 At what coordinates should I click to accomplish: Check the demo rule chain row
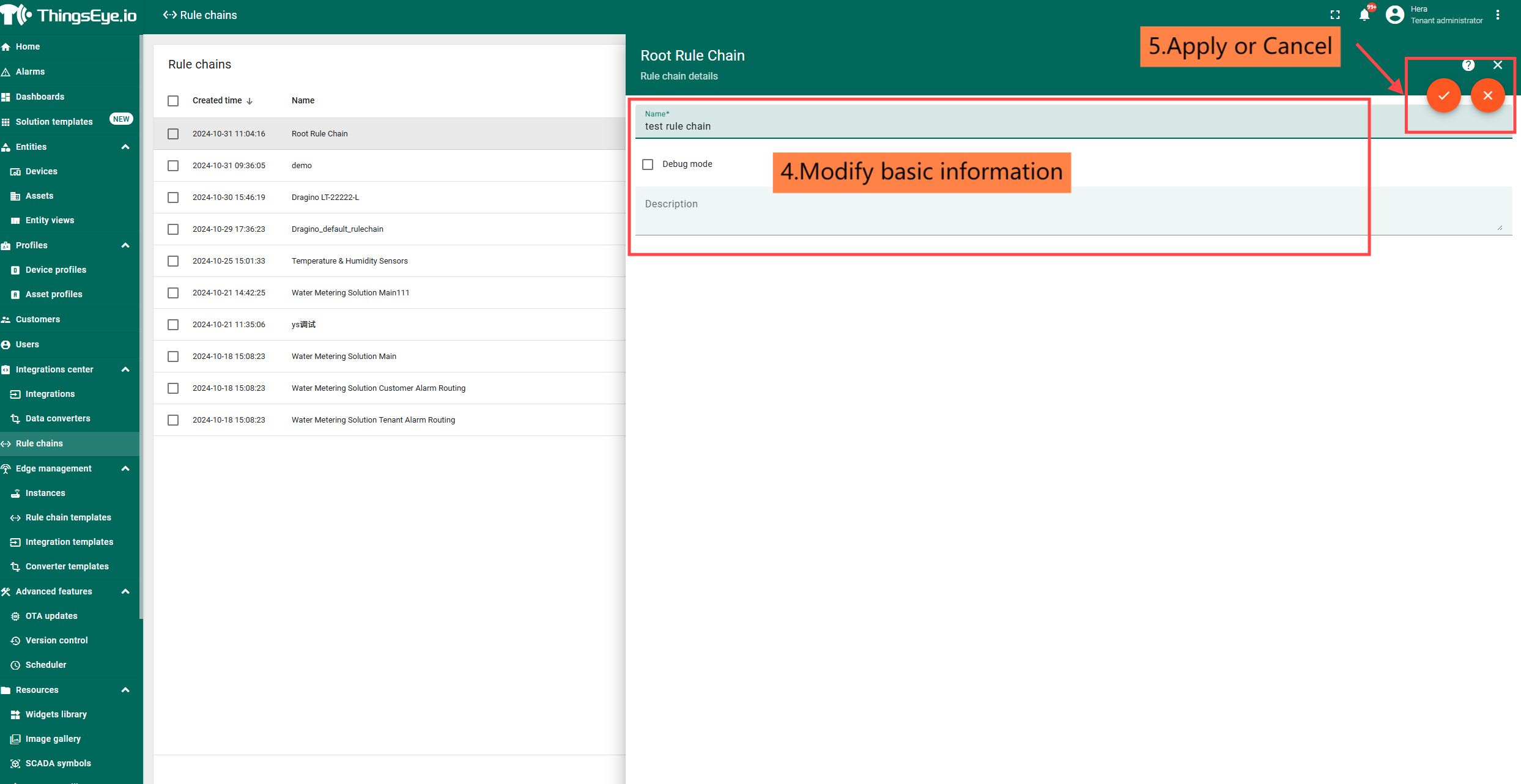[173, 166]
